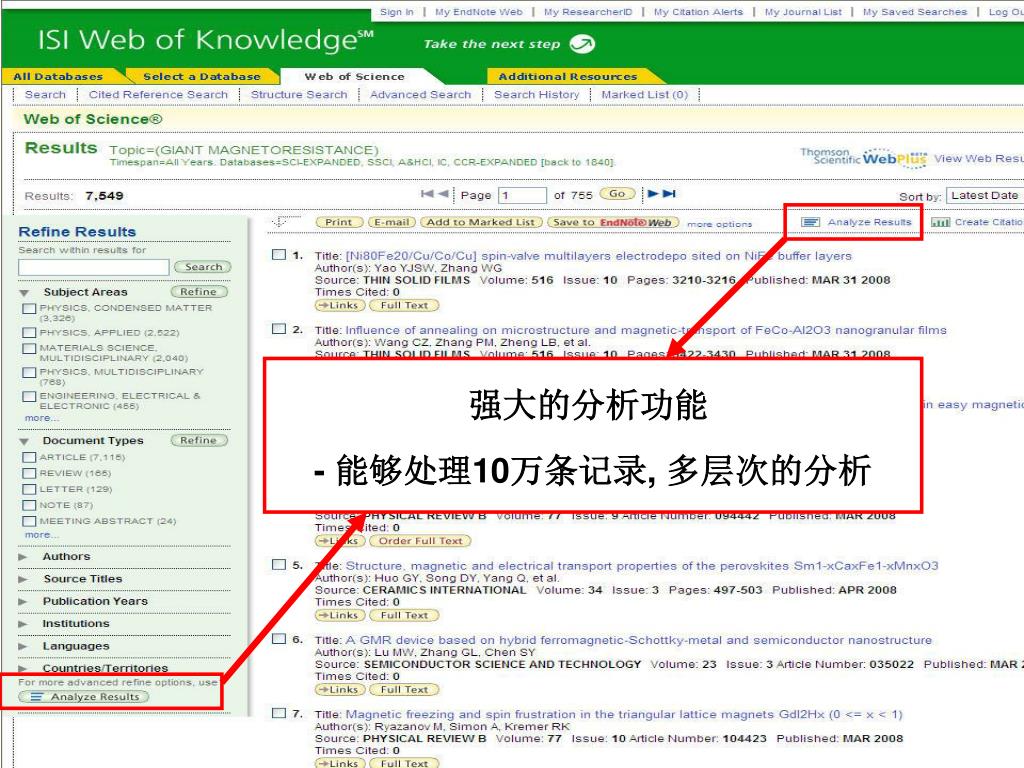This screenshot has height=768, width=1024.
Task: Open the Web of Science tab
Action: tap(355, 76)
